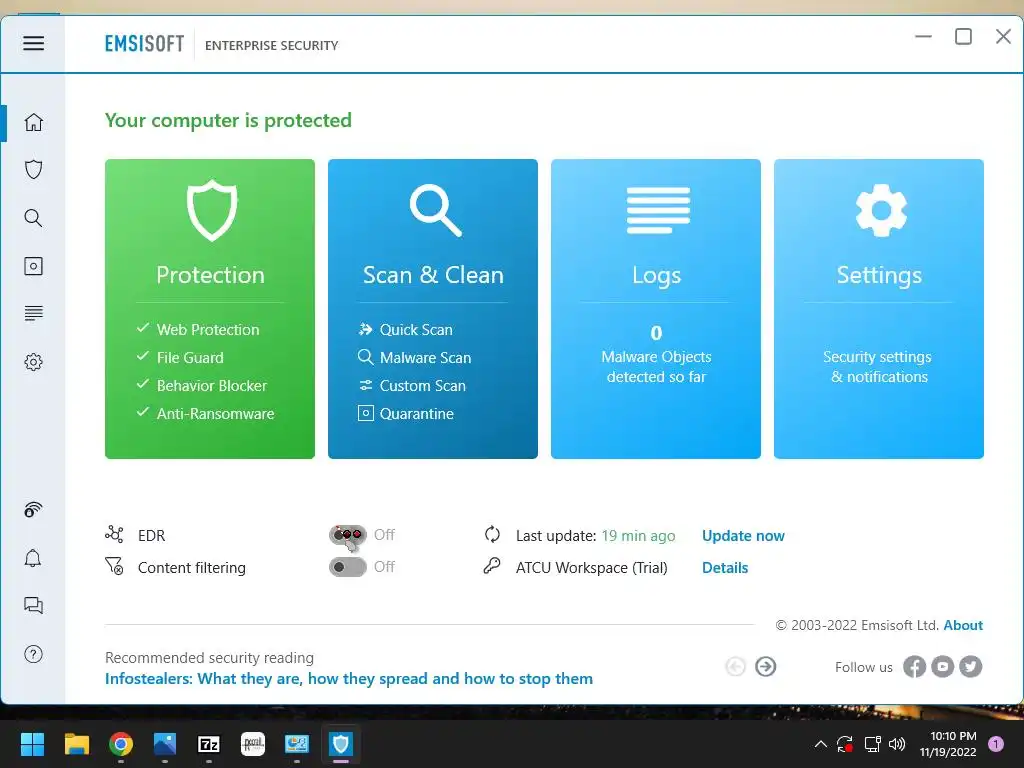Toggle the EDR switch on

tap(347, 535)
